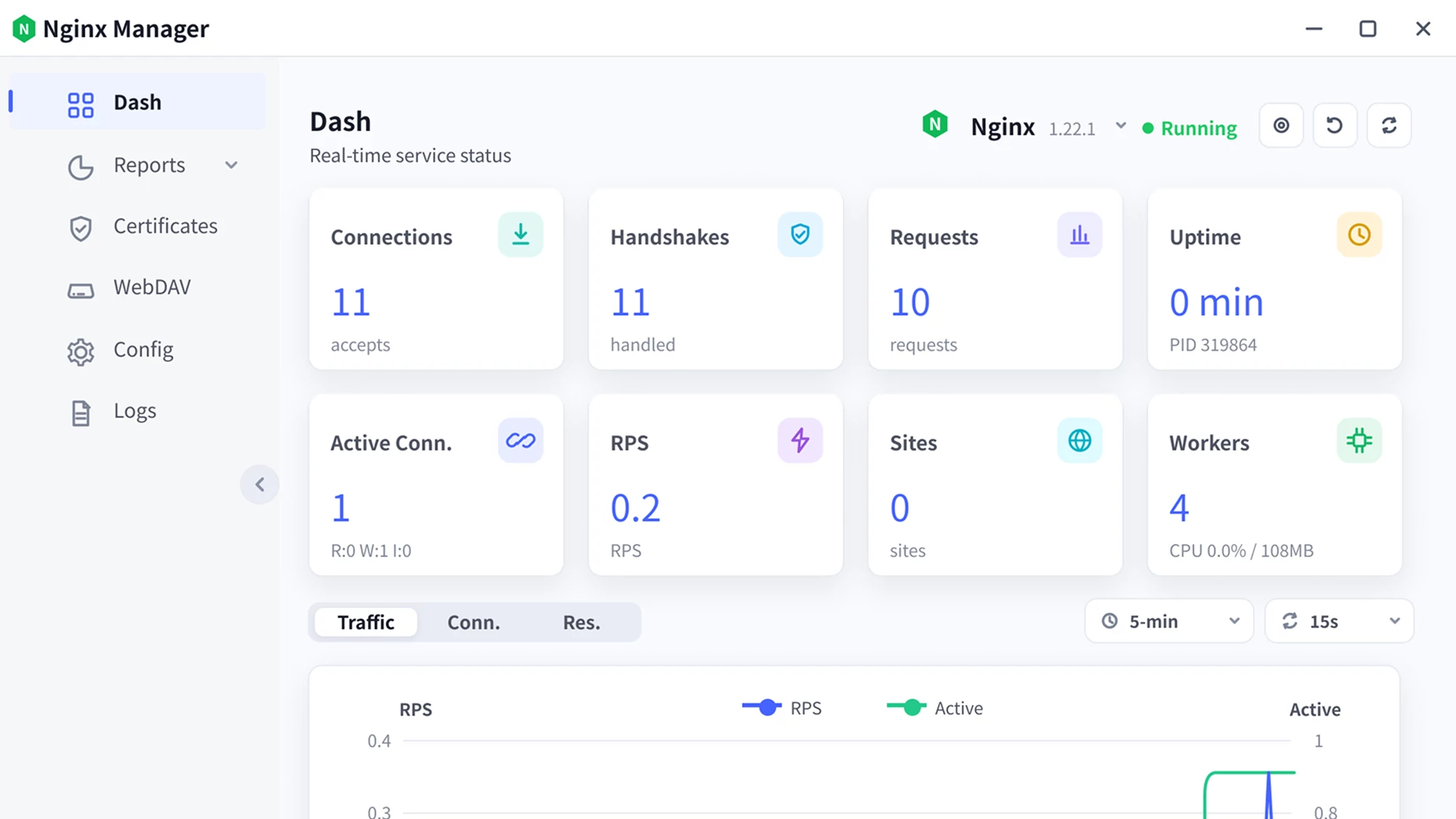Toggle the RPS series in chart legend
This screenshot has height=819, width=1456.
coord(782,708)
